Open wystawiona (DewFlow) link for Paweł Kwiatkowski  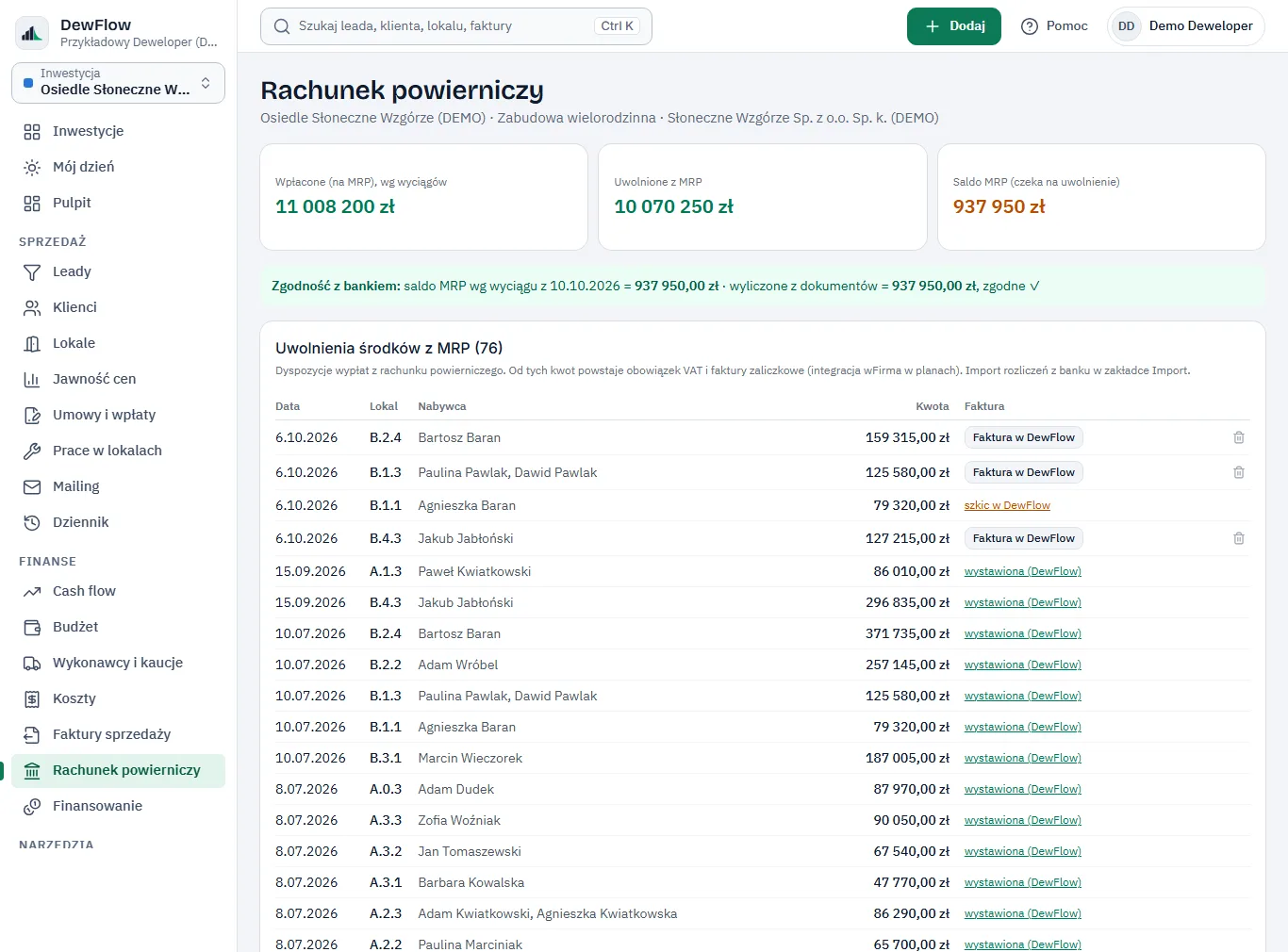1023,571
